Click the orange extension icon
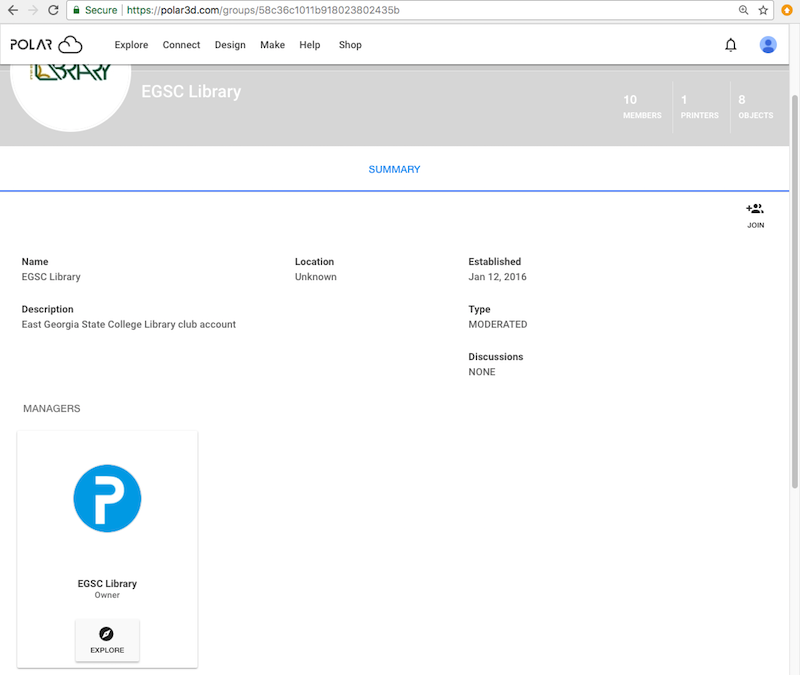 (x=787, y=10)
